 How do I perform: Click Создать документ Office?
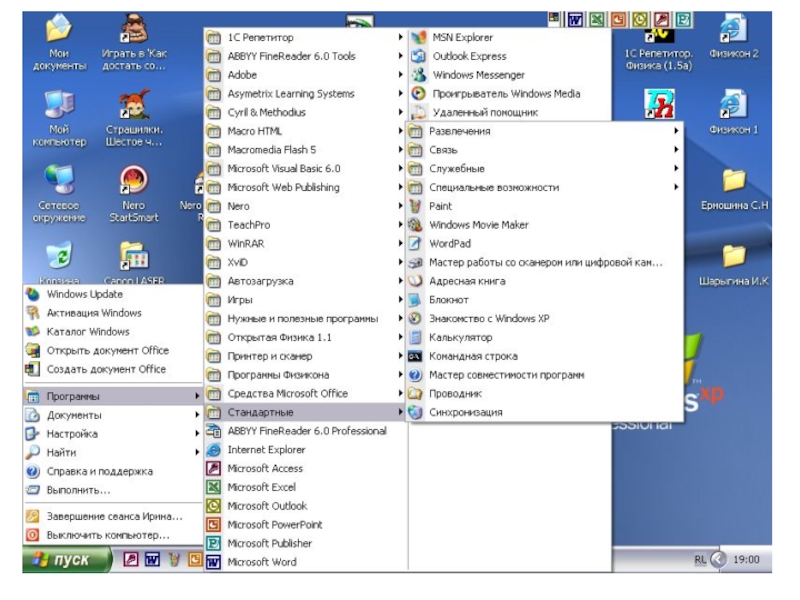click(x=113, y=369)
